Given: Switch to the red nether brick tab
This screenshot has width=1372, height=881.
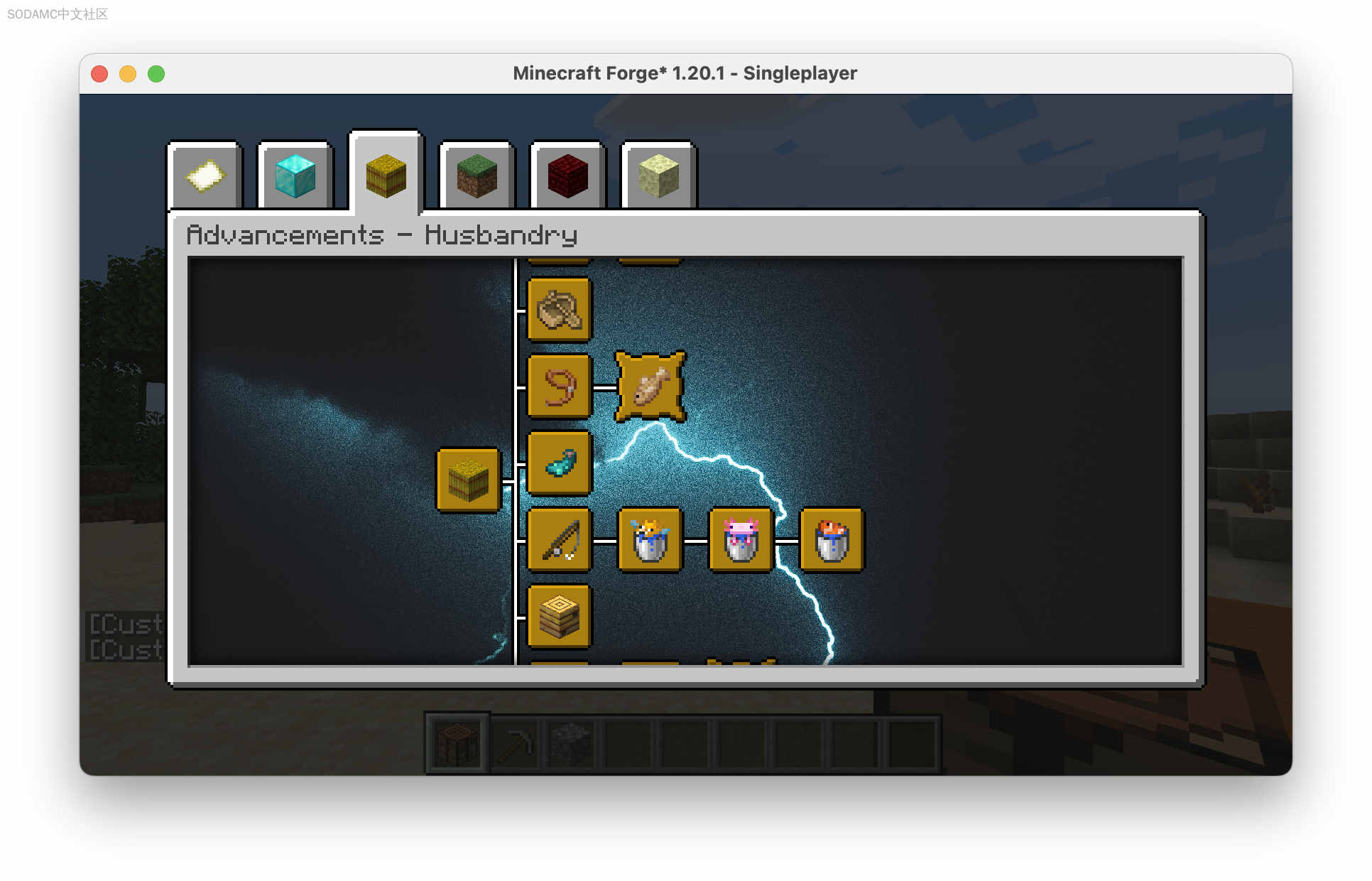Looking at the screenshot, I should click(568, 175).
